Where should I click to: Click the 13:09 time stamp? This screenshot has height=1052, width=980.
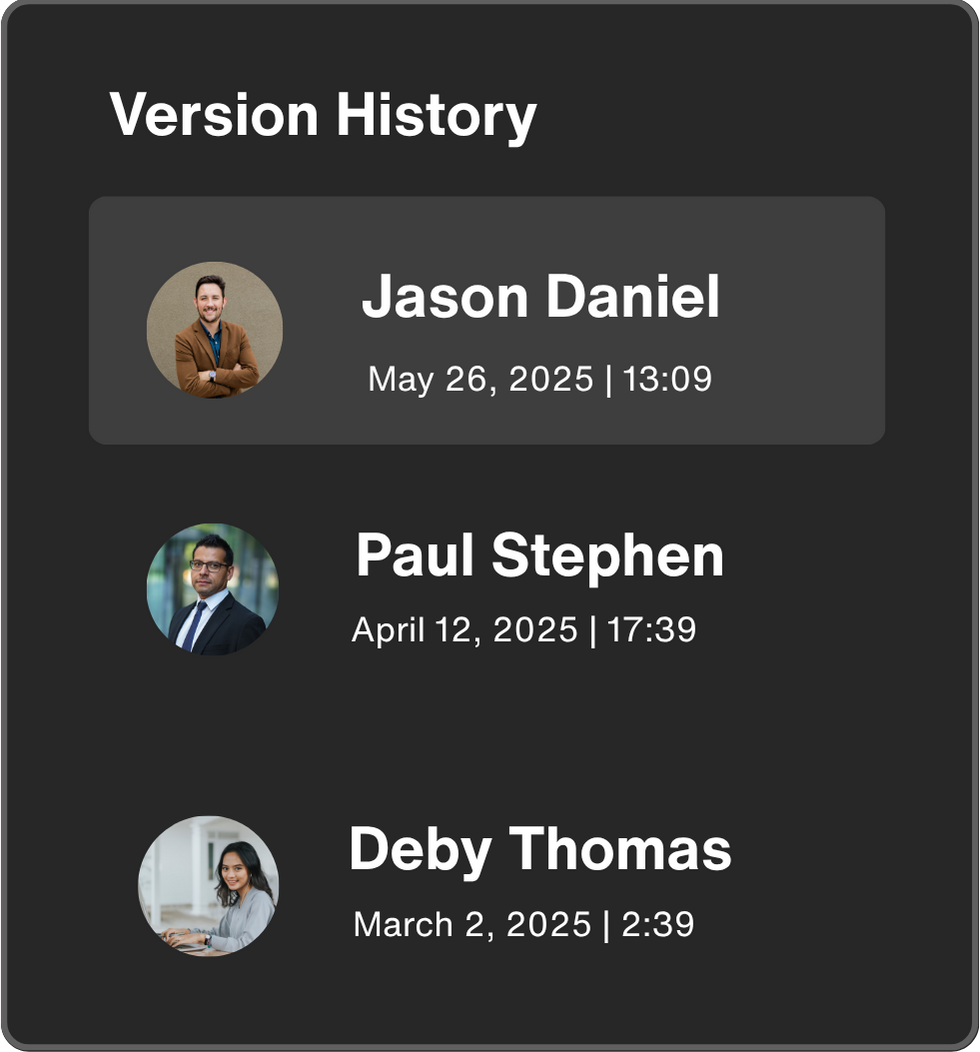coord(667,379)
